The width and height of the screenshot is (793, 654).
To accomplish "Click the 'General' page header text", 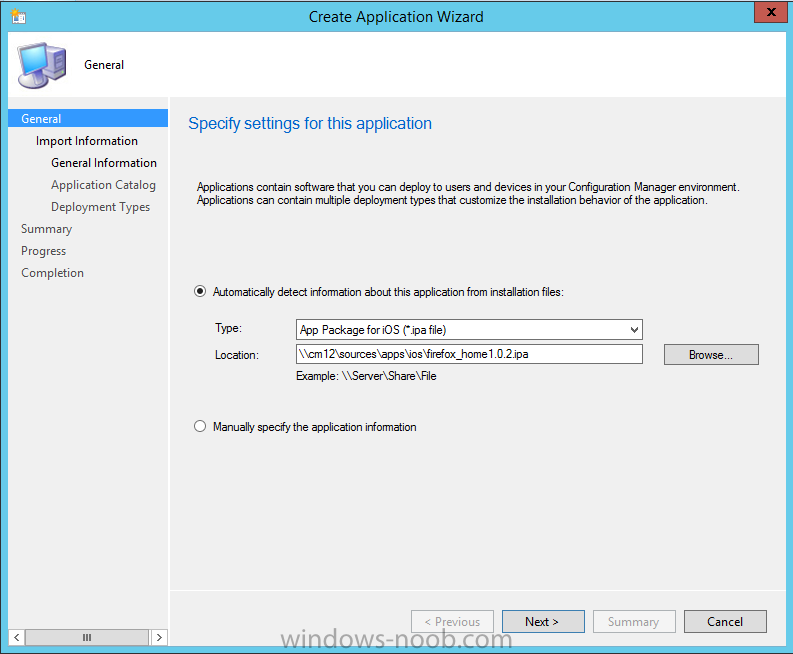I will pos(104,65).
